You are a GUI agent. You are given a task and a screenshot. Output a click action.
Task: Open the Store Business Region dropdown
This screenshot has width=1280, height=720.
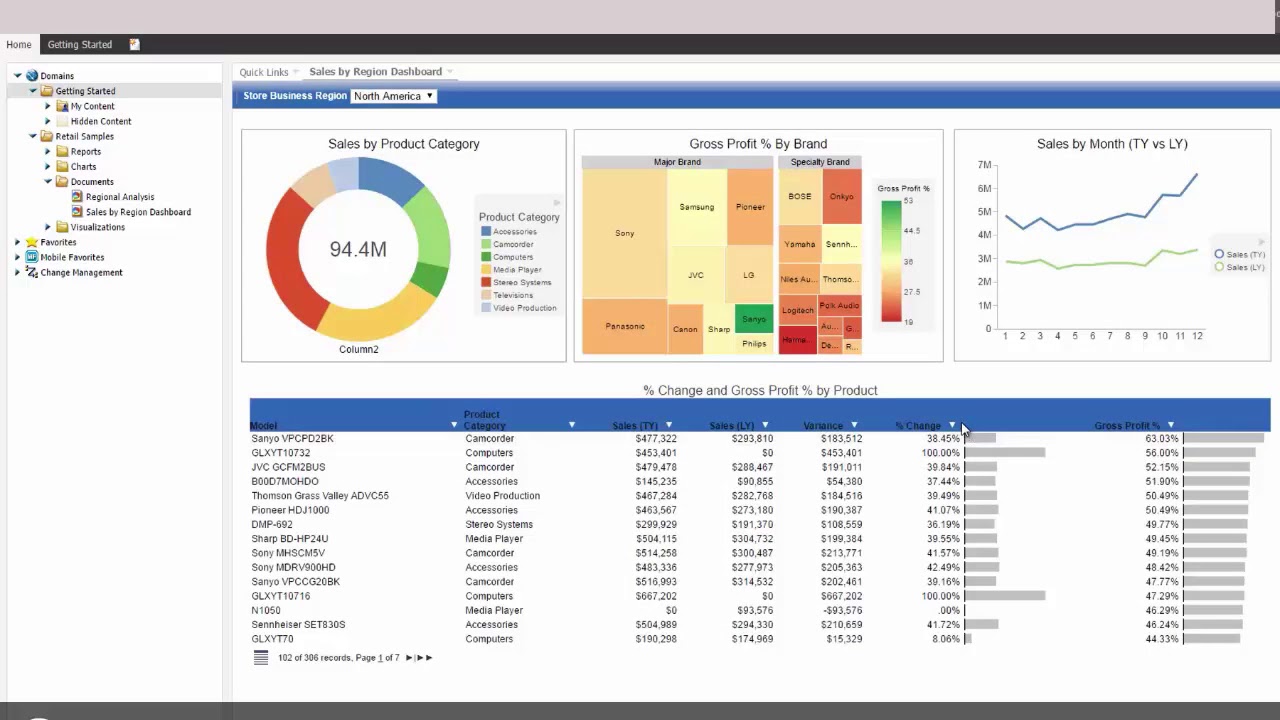click(393, 96)
